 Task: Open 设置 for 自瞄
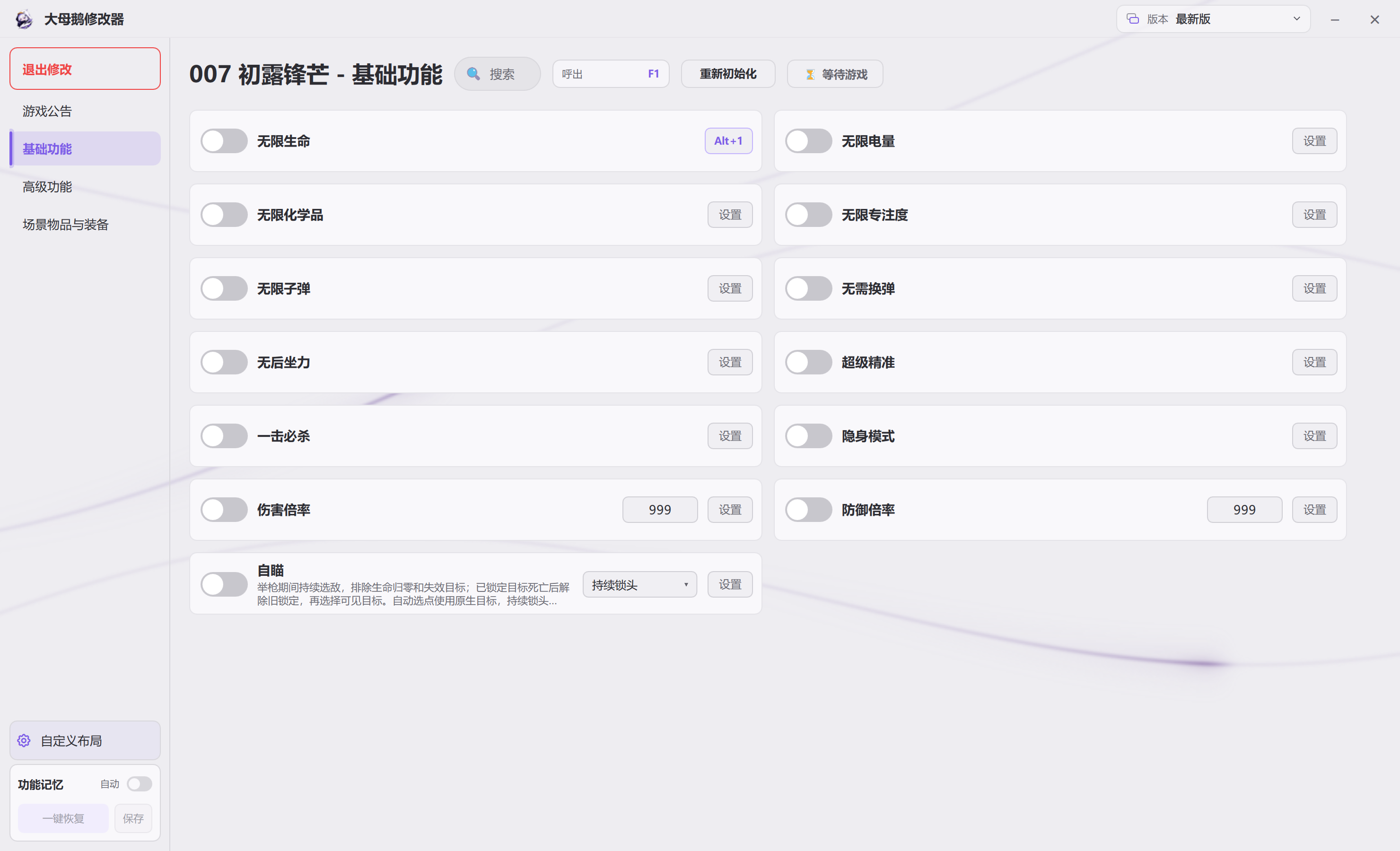point(730,584)
